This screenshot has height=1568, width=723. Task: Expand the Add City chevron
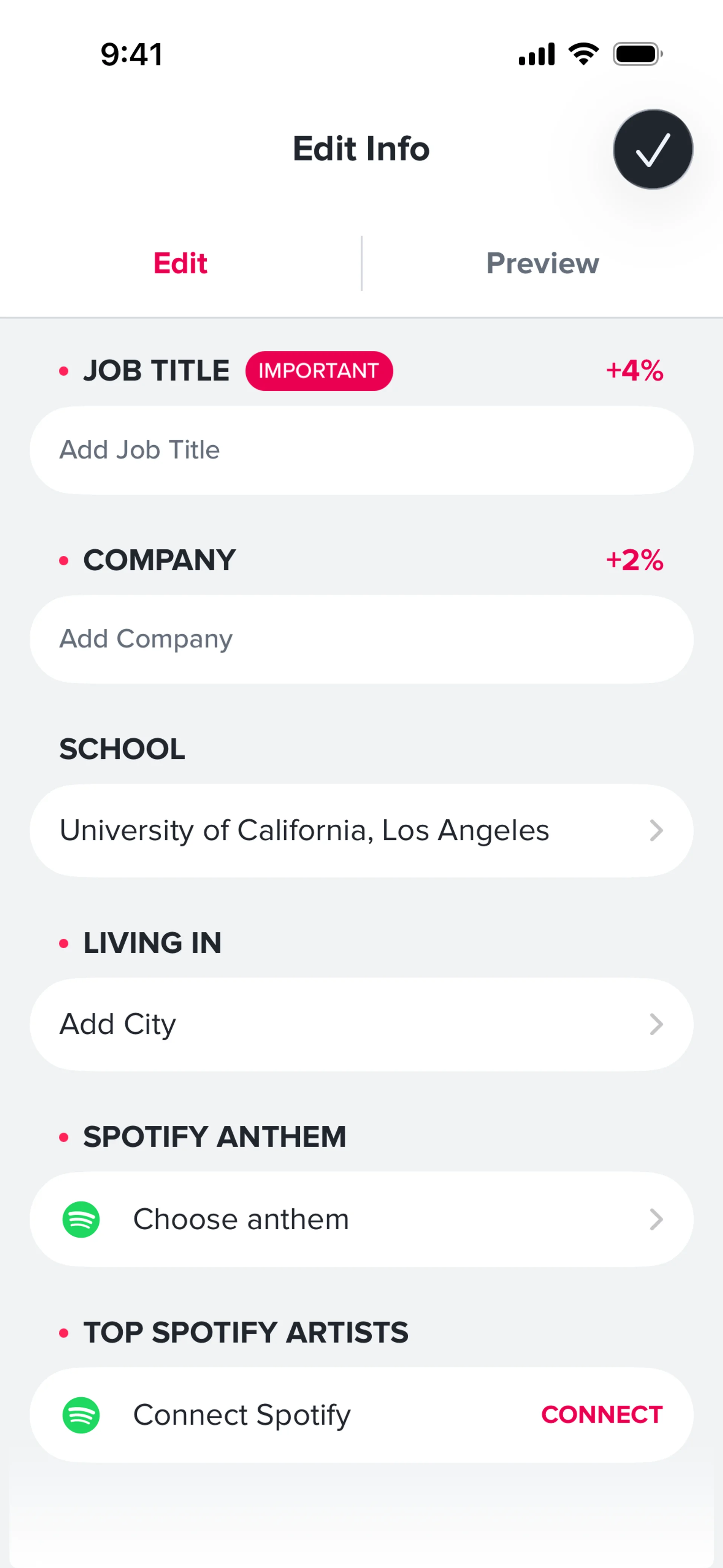tap(656, 1024)
